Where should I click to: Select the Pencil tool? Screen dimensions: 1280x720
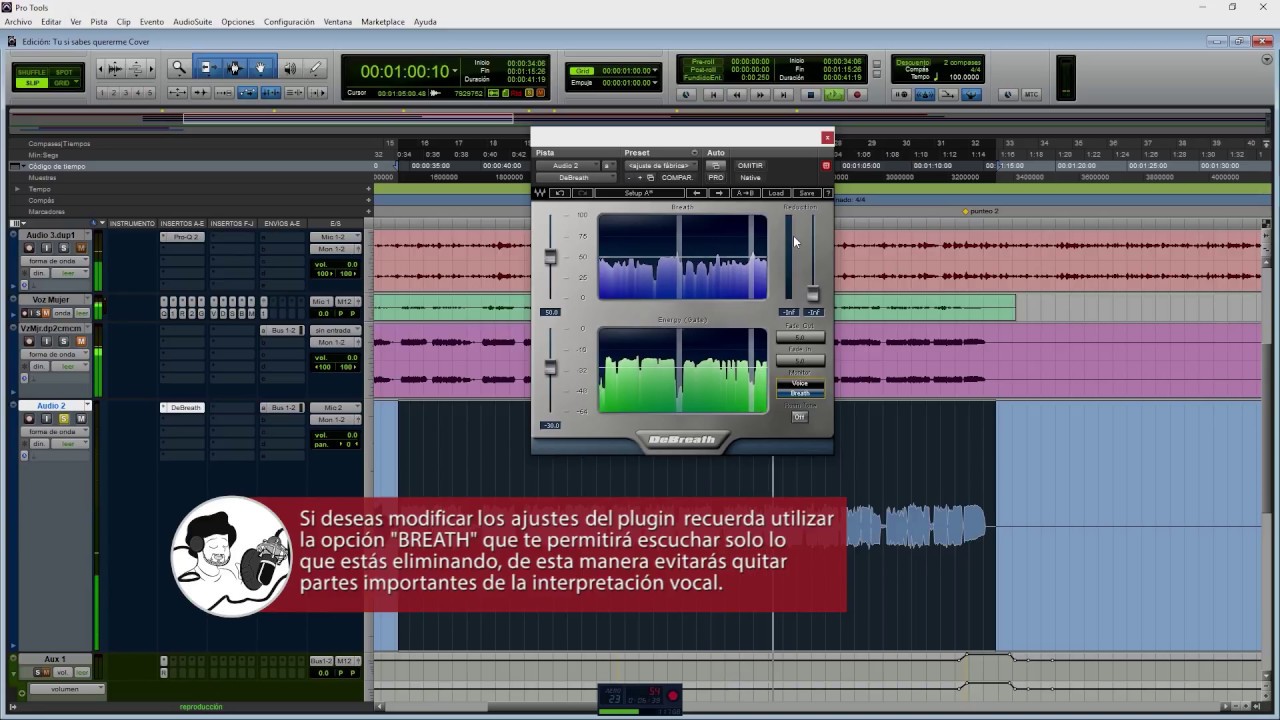[x=315, y=68]
